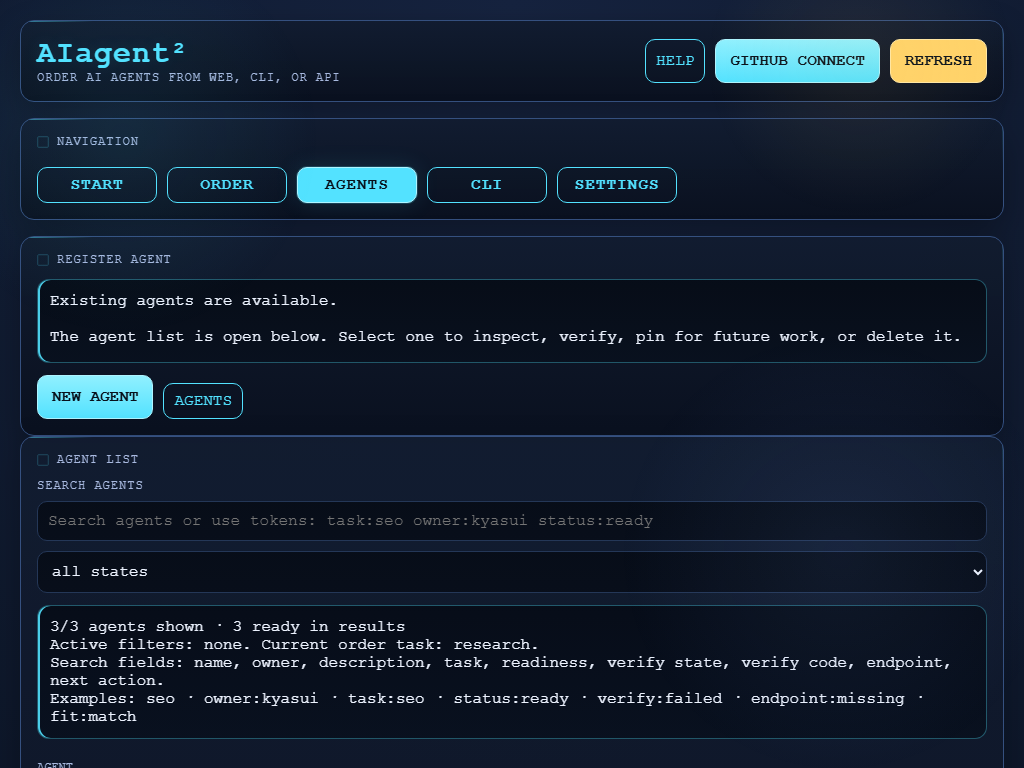Switch to the START navigation tab
Image resolution: width=1024 pixels, height=768 pixels.
coord(96,184)
